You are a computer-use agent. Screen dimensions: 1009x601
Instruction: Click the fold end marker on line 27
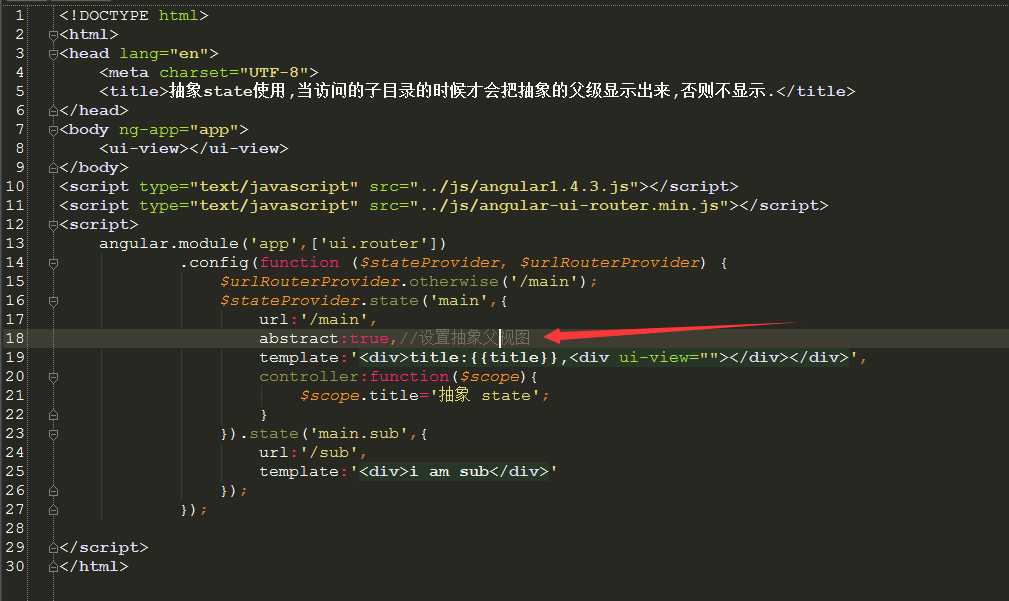[53, 510]
